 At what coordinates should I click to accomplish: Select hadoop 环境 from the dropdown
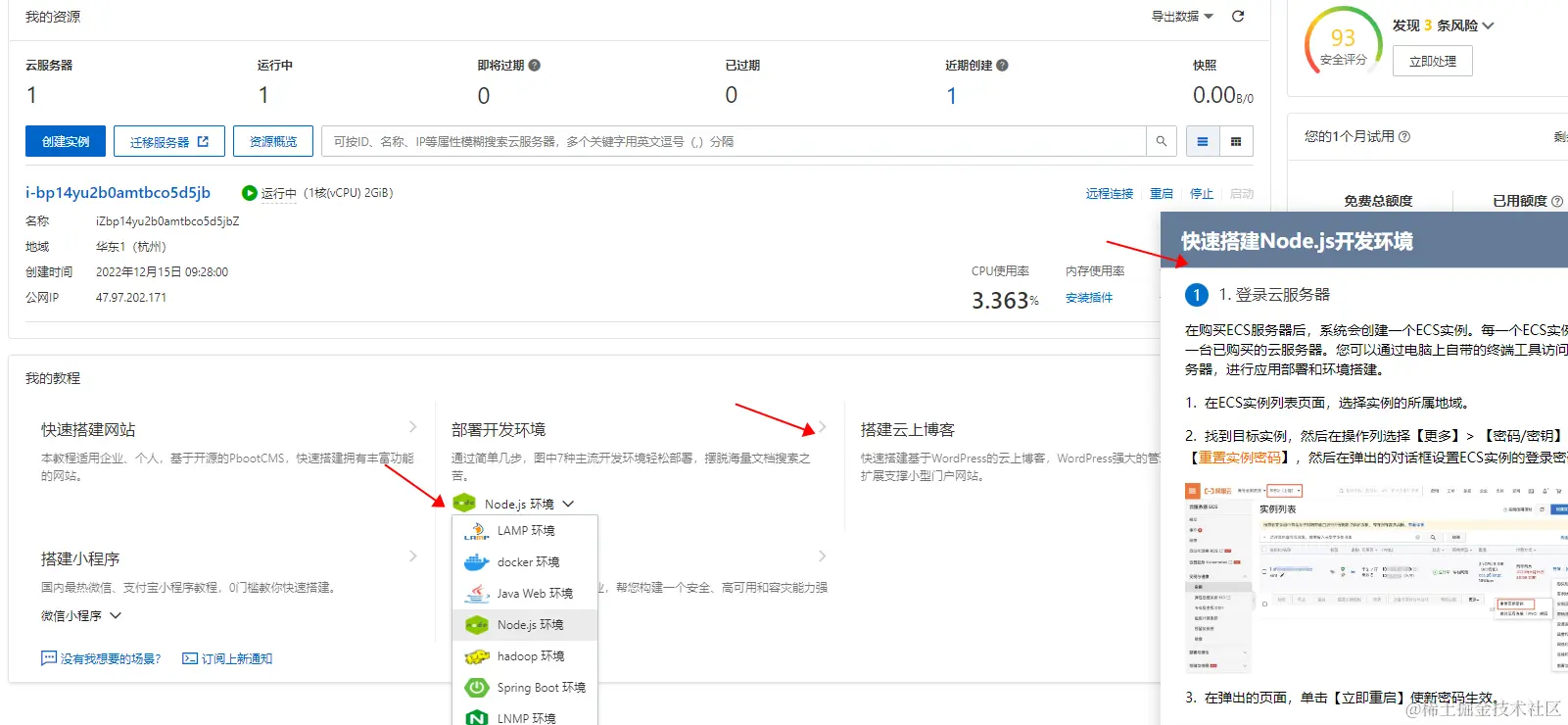(525, 655)
